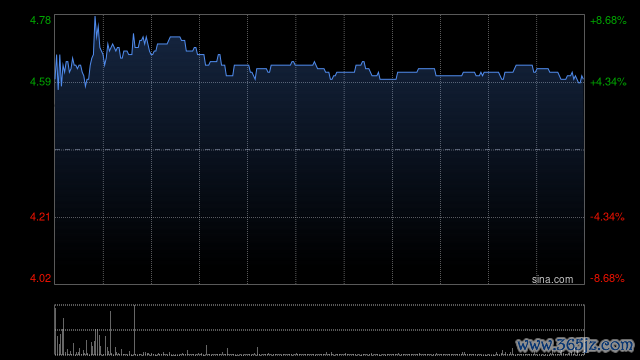Click the +4.34% percentage label
640x360 pixels.
[608, 82]
